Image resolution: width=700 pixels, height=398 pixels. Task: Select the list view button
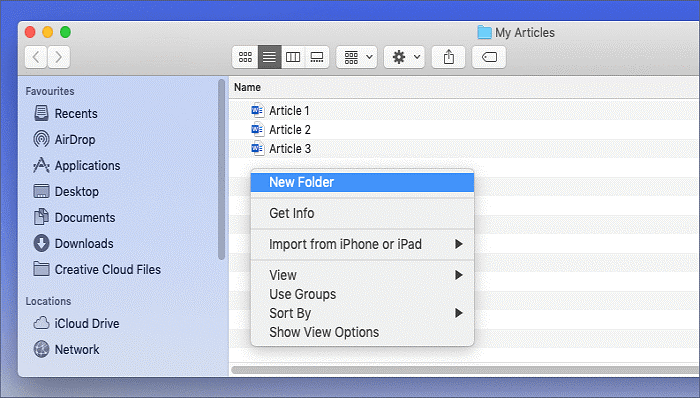270,57
